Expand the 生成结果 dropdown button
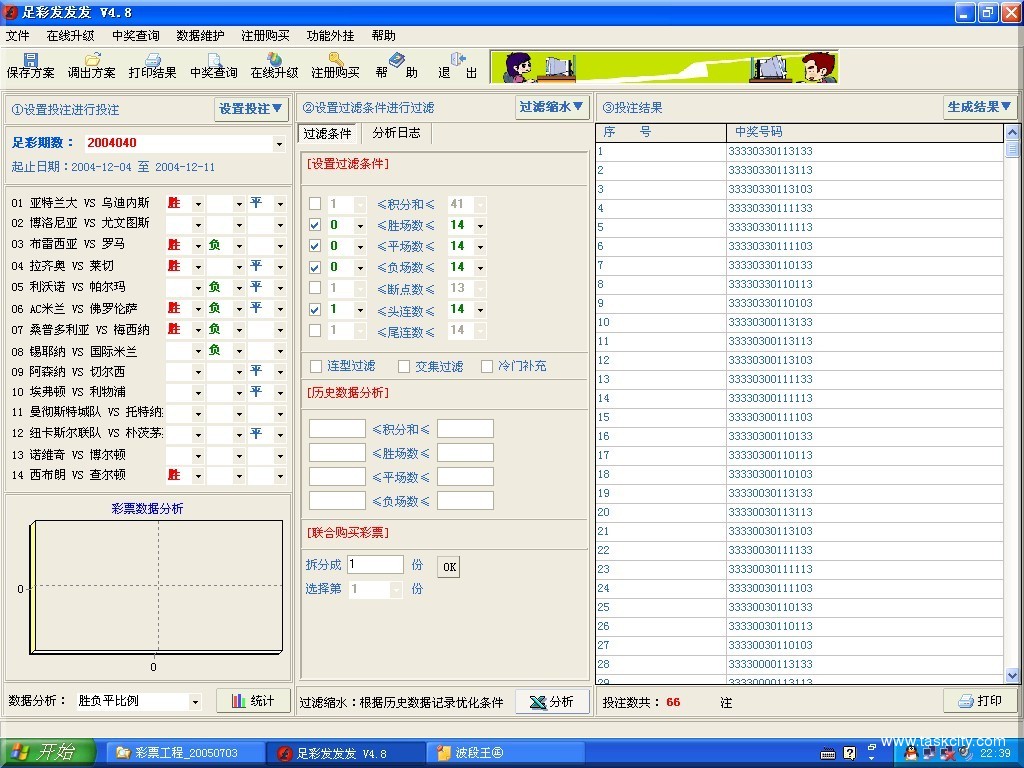The width and height of the screenshot is (1024, 768). point(979,108)
